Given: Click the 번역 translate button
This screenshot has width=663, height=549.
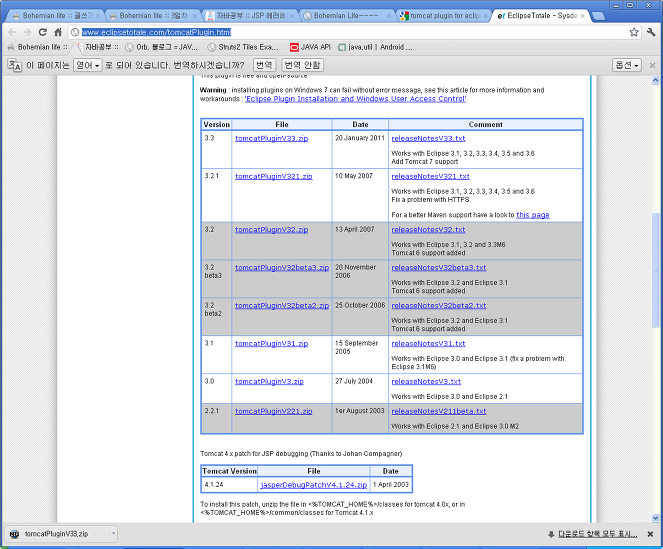Looking at the screenshot, I should tap(265, 65).
